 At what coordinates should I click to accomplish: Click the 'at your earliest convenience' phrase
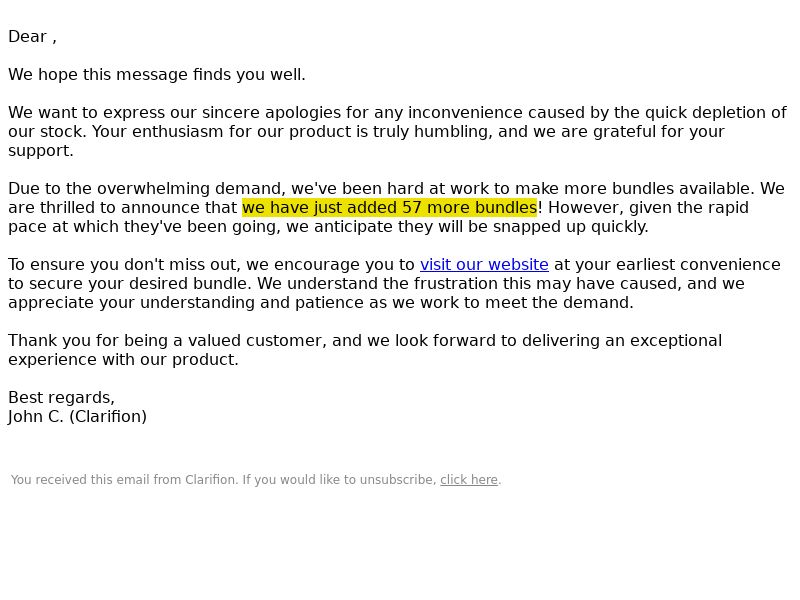667,265
